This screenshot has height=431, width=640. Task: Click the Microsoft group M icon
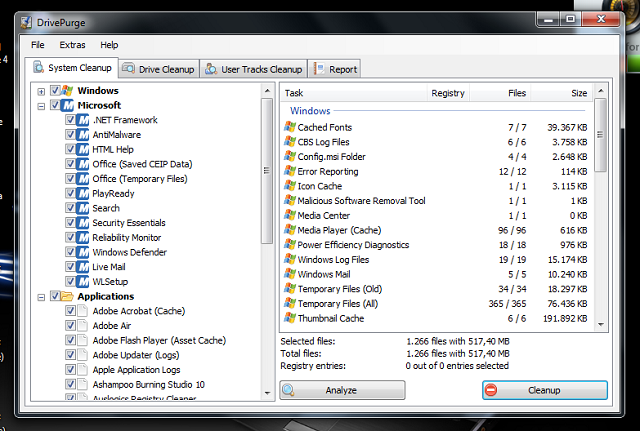point(67,105)
